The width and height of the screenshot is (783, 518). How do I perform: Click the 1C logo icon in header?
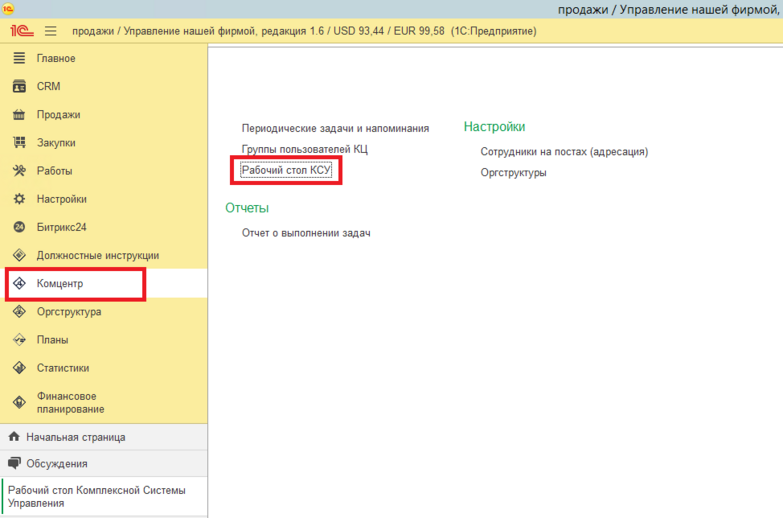[21, 31]
